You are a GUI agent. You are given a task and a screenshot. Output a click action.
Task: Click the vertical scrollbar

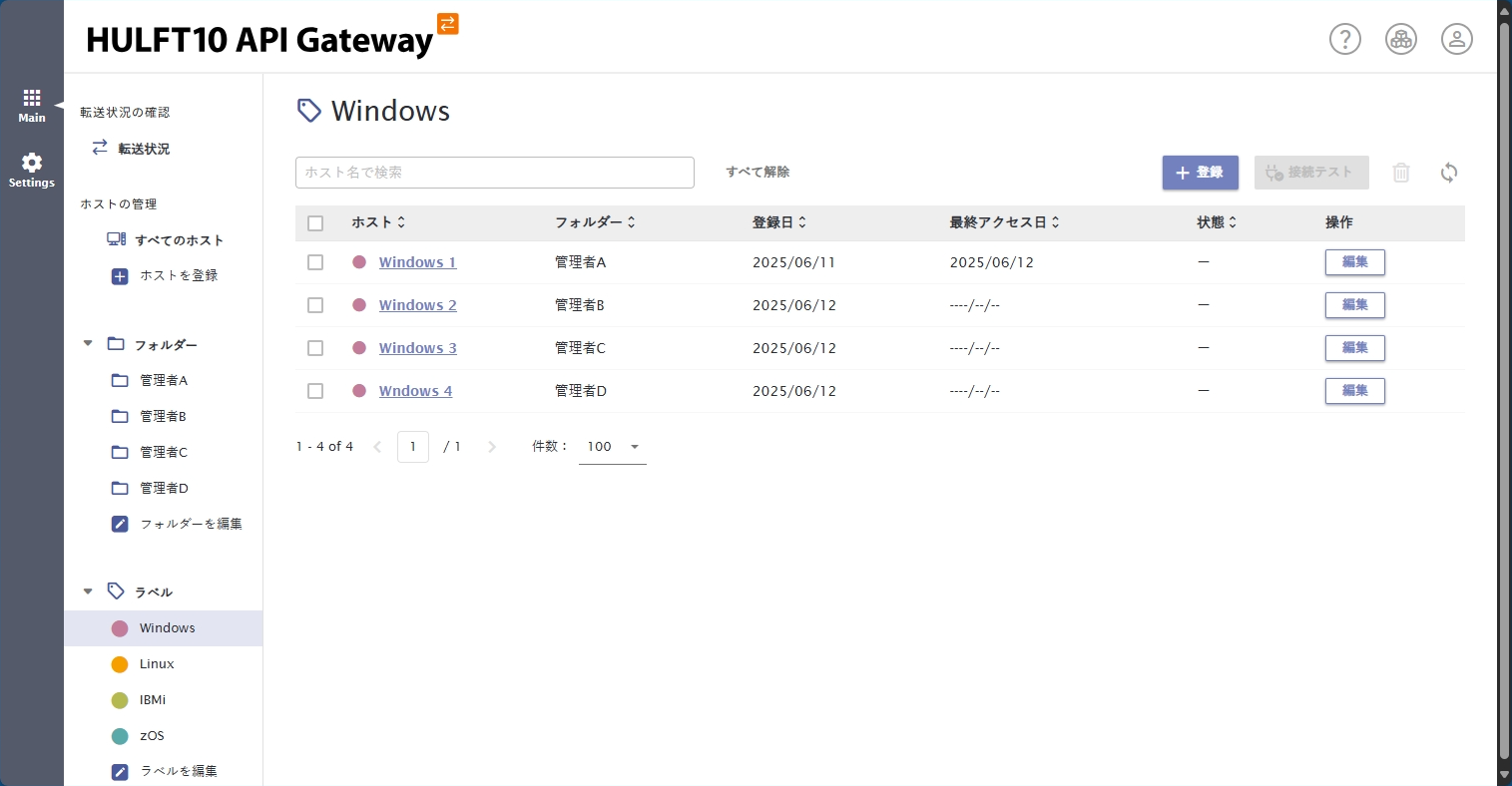coord(1504,389)
